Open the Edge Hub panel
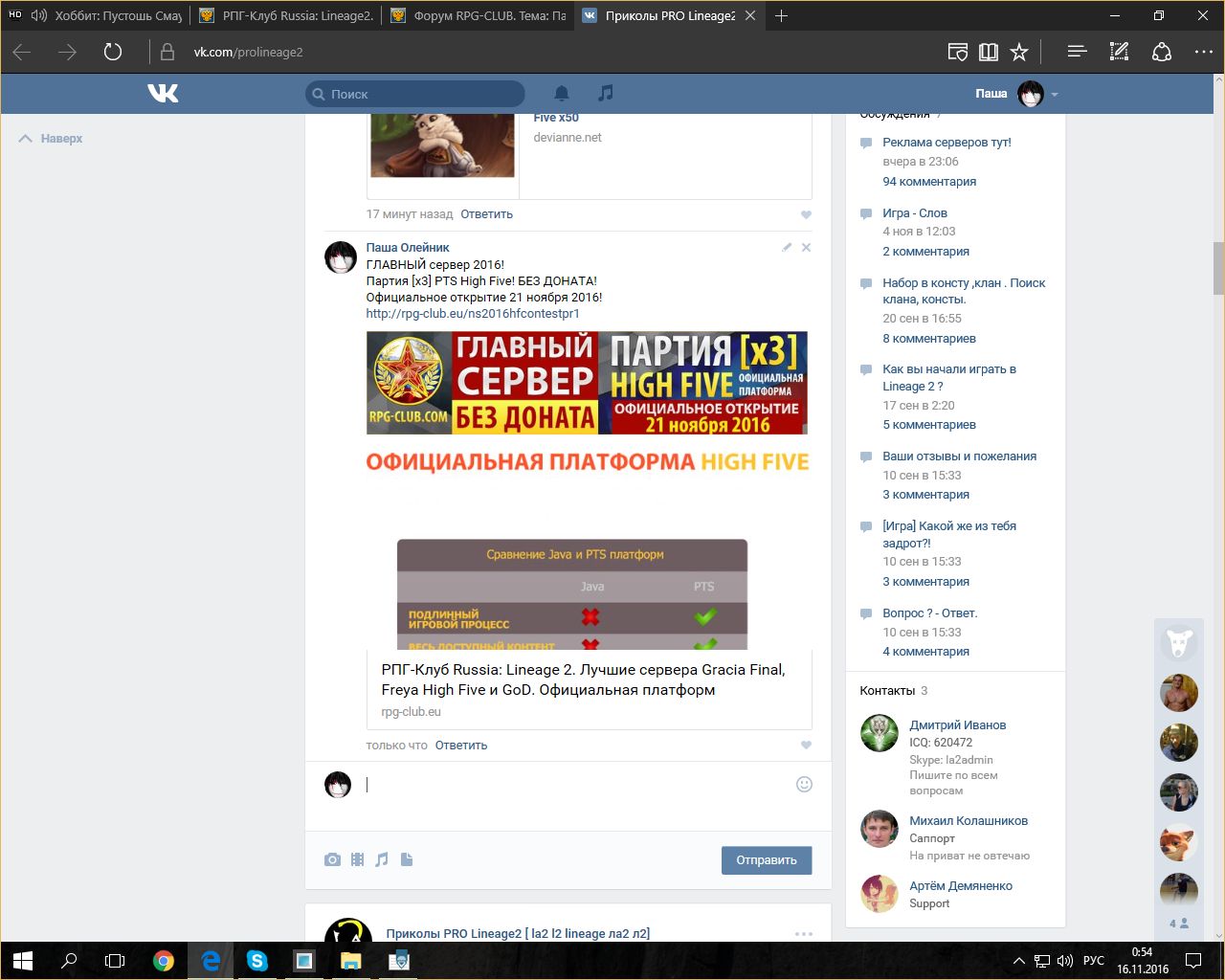 [x=1077, y=52]
